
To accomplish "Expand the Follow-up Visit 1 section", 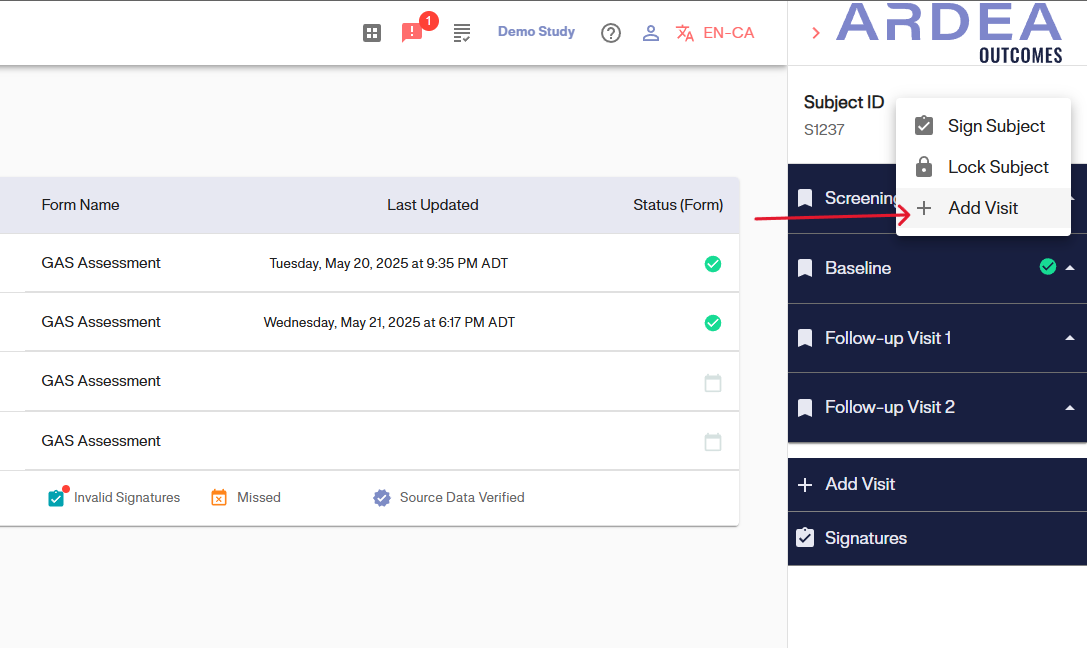I will click(x=1070, y=338).
